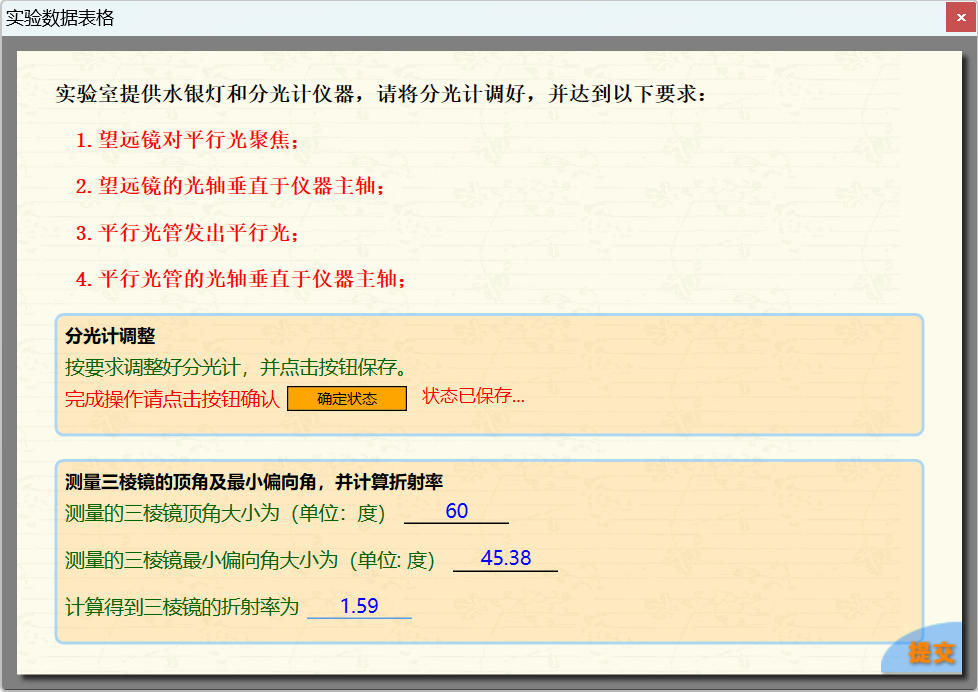The height and width of the screenshot is (692, 978).
Task: Click the red prompt 完成操作请点击按钮确认
Action: point(172,398)
